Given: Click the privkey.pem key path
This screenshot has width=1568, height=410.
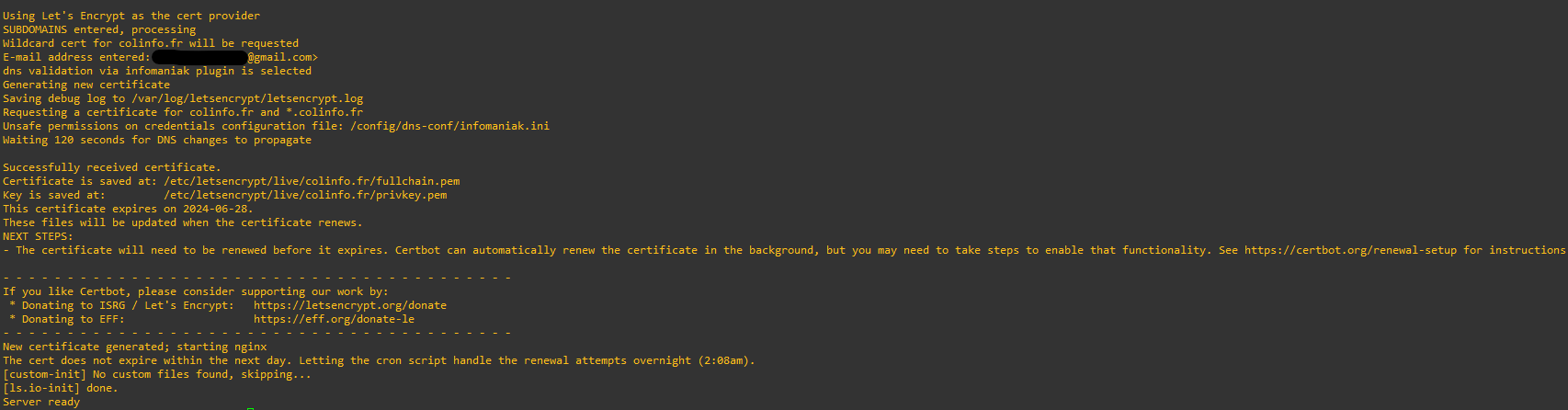Looking at the screenshot, I should (x=305, y=195).
